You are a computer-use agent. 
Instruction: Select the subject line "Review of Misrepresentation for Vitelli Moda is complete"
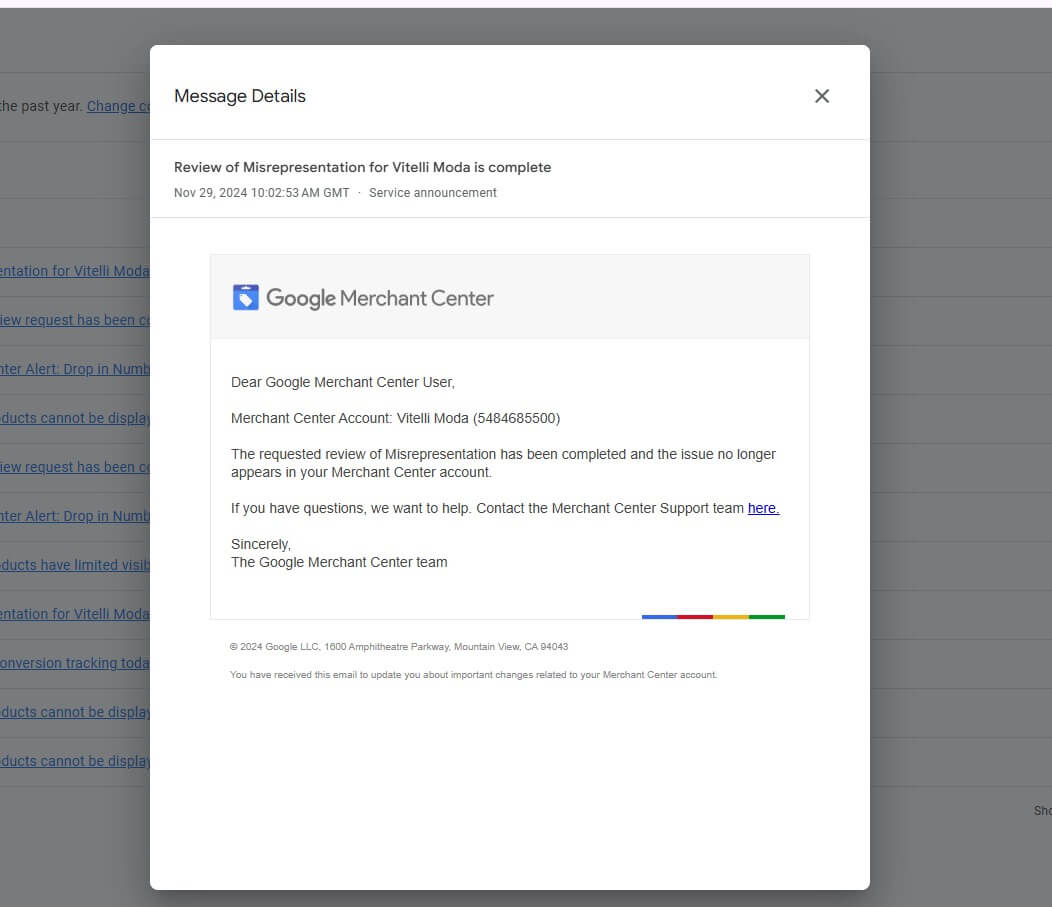[x=362, y=167]
